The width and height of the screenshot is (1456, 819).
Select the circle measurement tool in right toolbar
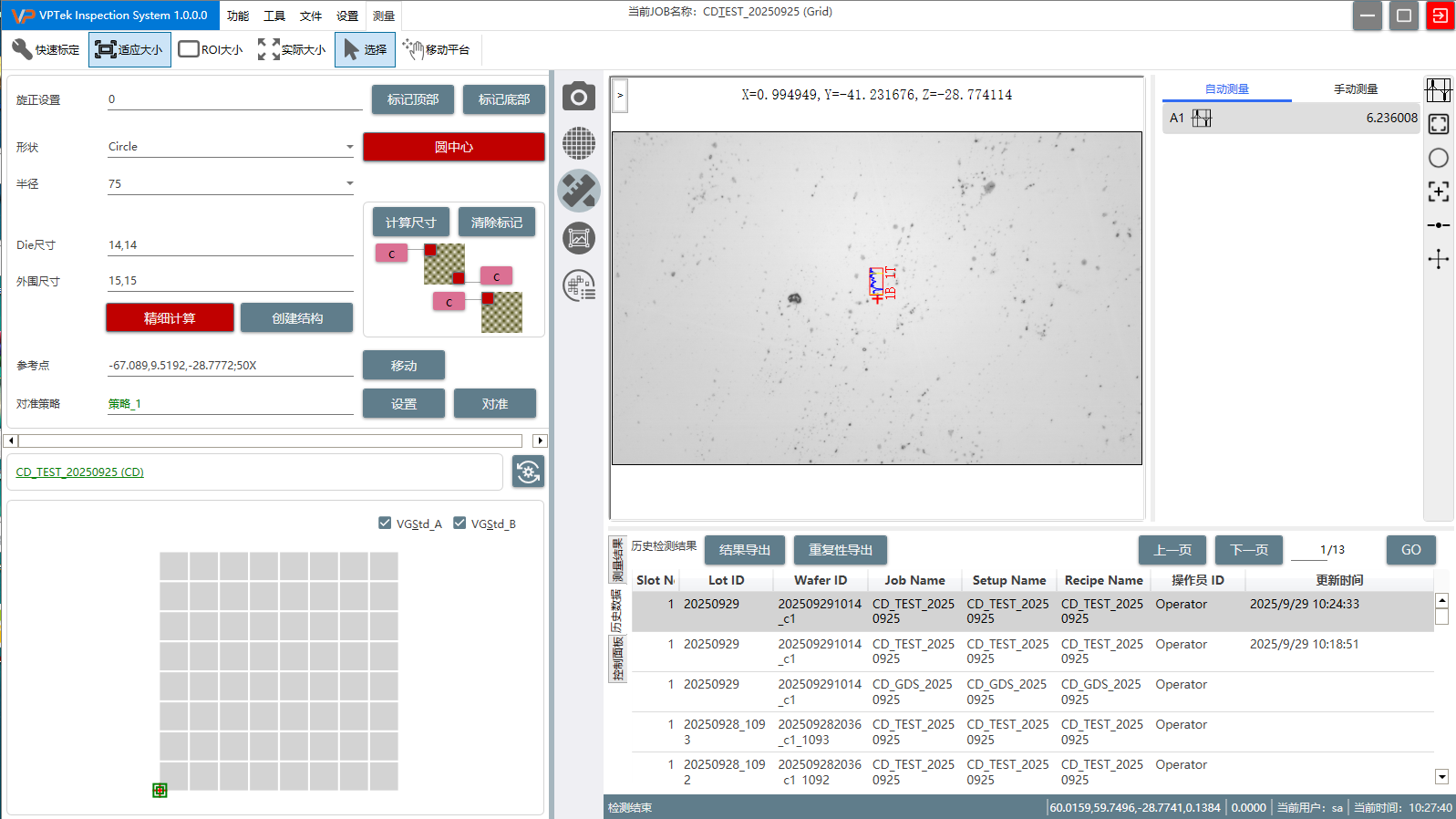[x=1438, y=158]
